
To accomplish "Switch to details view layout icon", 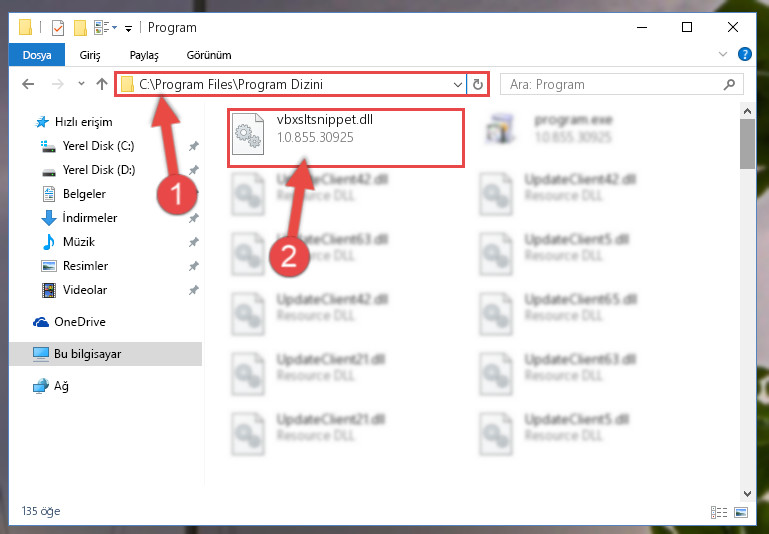I will pos(719,512).
